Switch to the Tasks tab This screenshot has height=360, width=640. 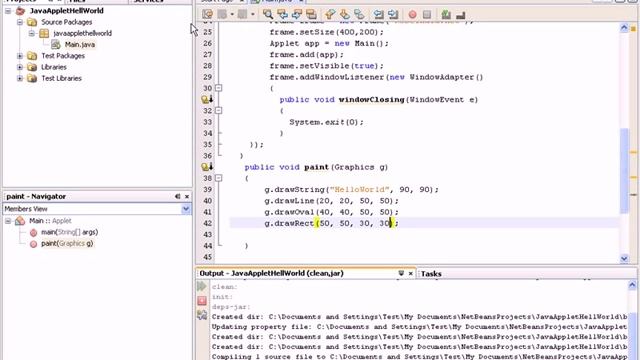pyautogui.click(x=431, y=274)
